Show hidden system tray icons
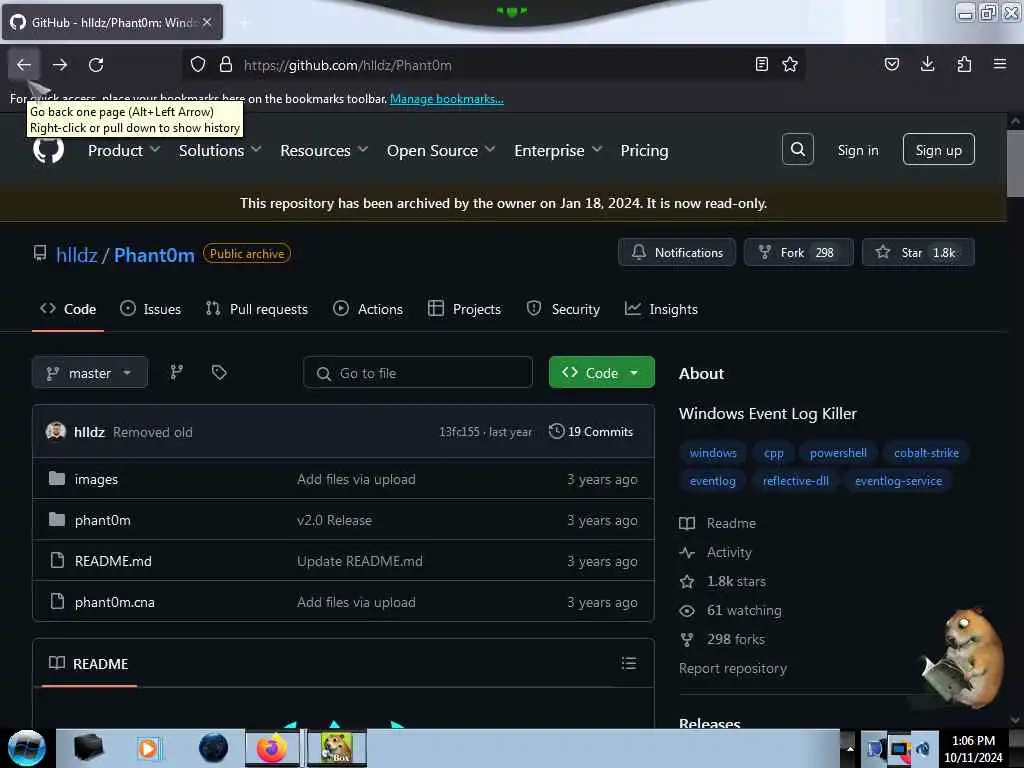 point(850,748)
